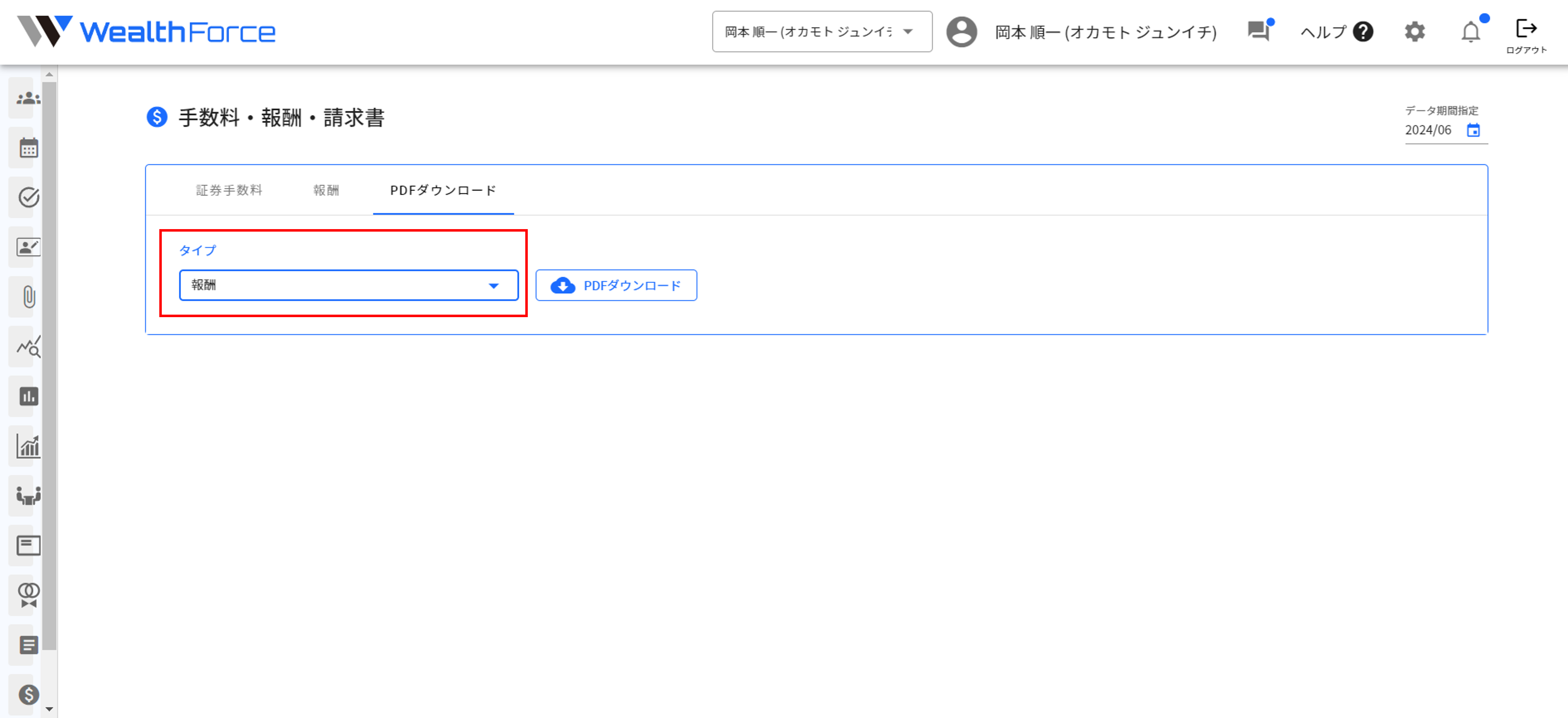Screen dimensions: 1568x718
Task: Switch to the 報酬 tab
Action: 326,190
